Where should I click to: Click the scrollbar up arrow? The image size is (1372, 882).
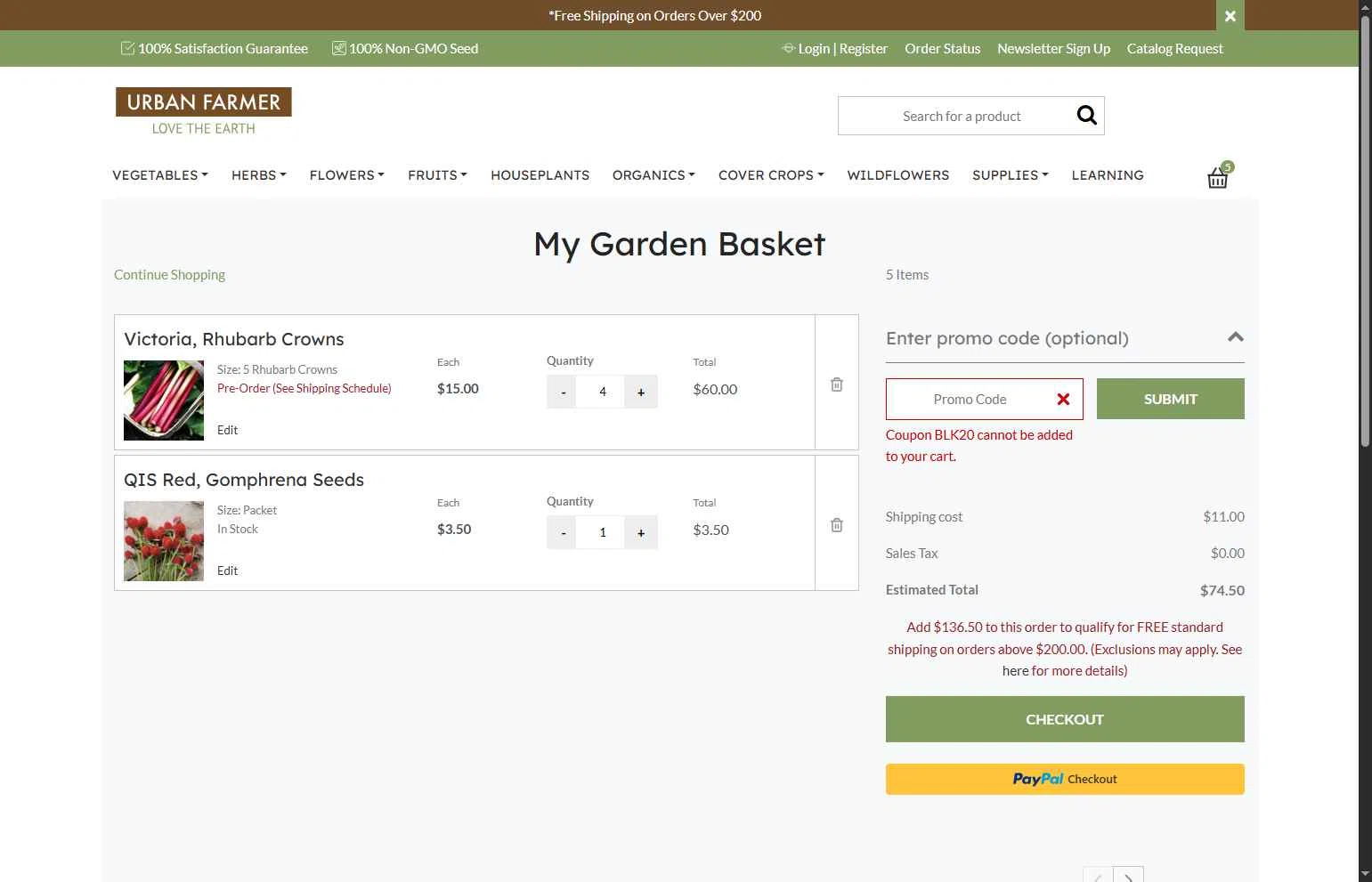pyautogui.click(x=1365, y=6)
